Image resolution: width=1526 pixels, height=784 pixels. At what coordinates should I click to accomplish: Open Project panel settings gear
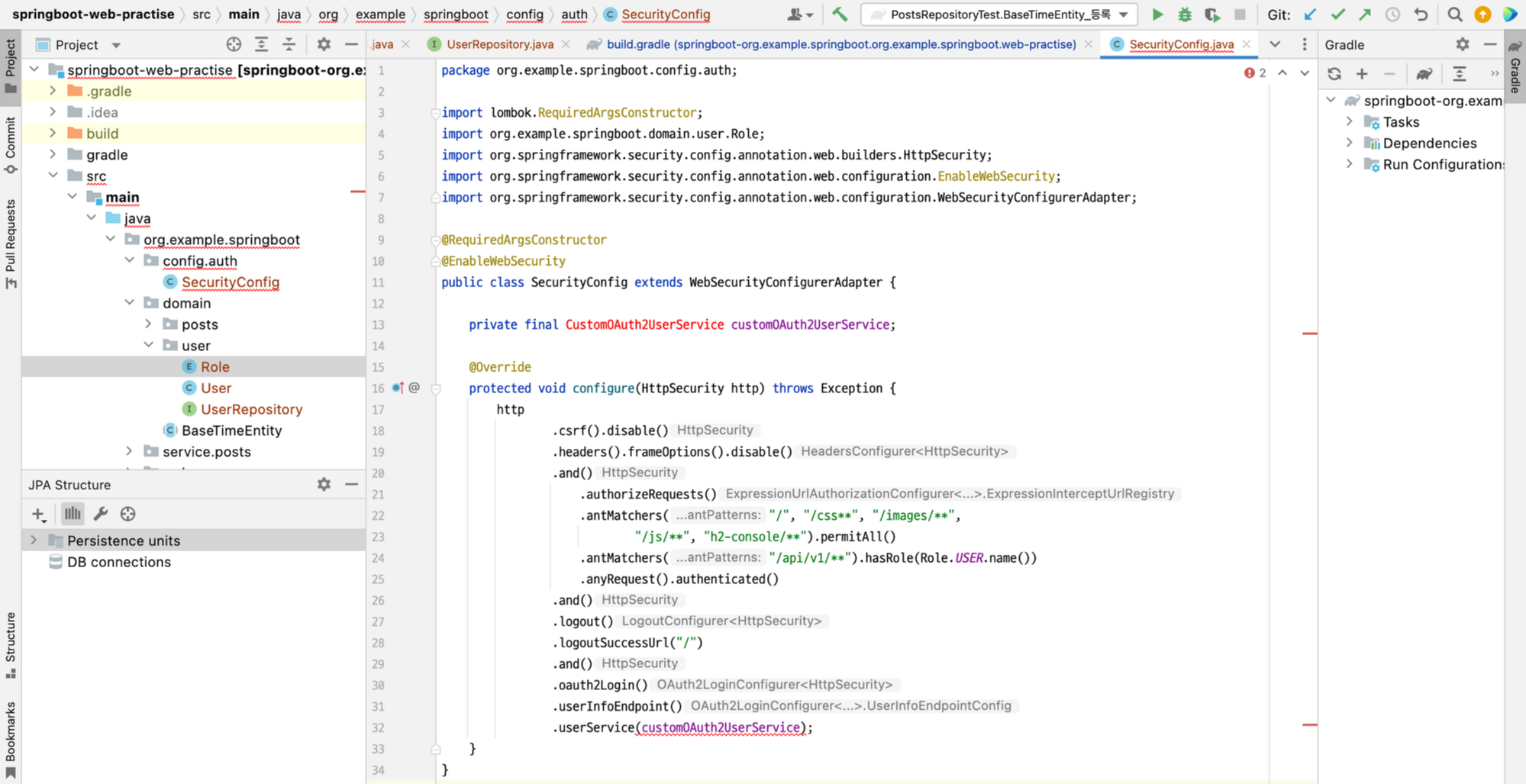click(324, 44)
